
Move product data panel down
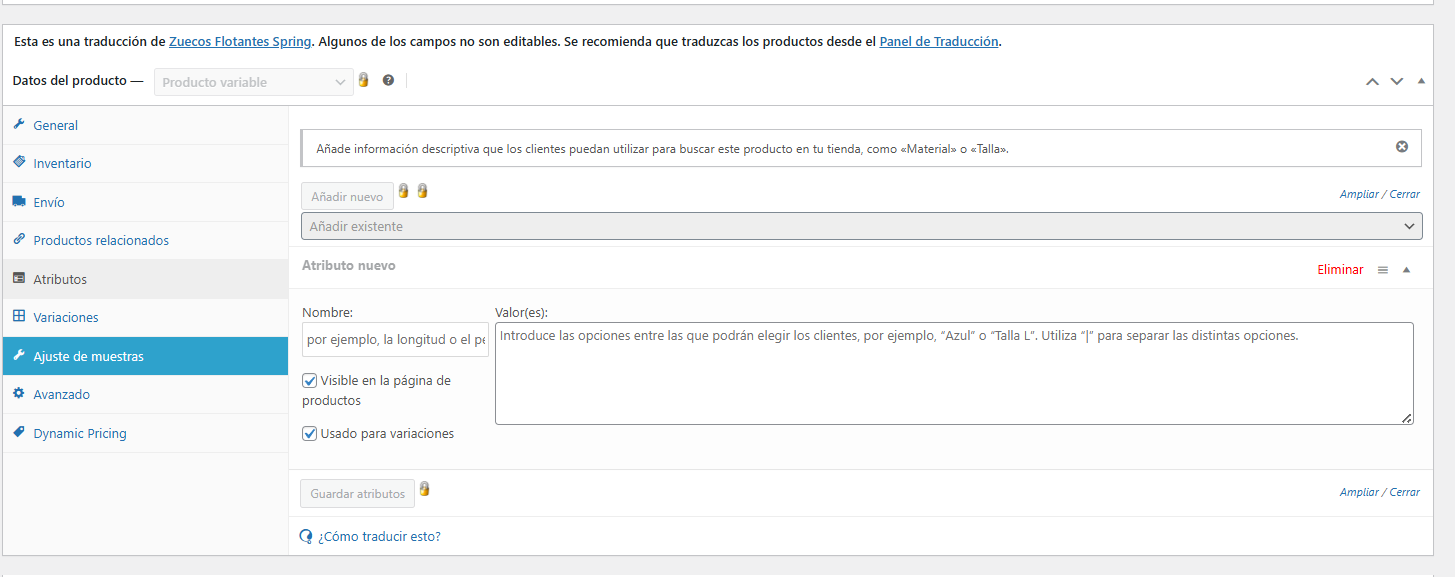(1397, 82)
